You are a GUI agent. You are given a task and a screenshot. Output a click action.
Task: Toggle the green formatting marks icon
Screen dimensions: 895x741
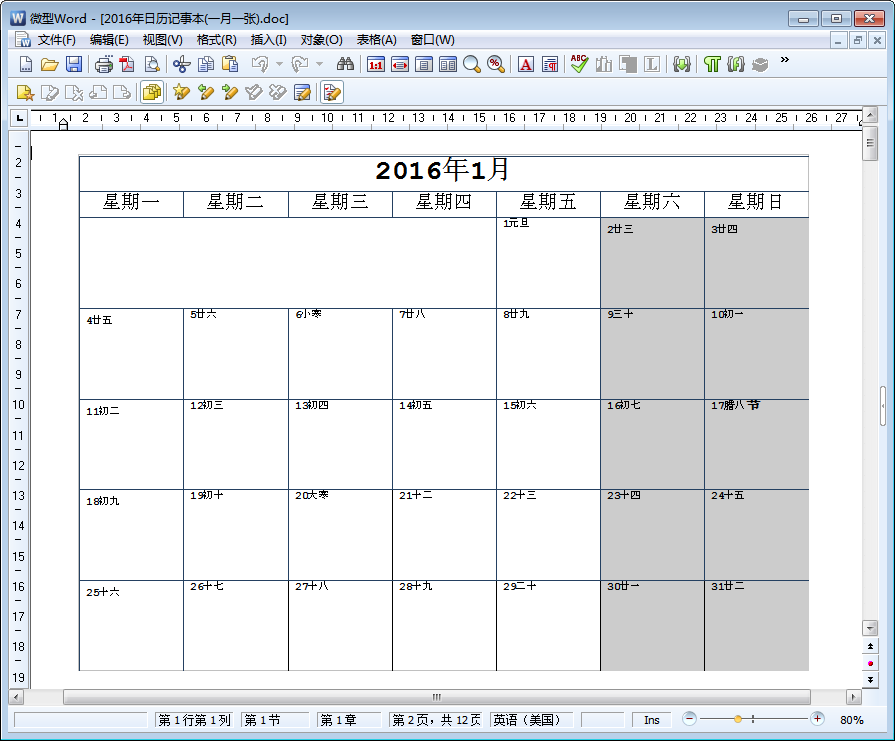(x=711, y=64)
